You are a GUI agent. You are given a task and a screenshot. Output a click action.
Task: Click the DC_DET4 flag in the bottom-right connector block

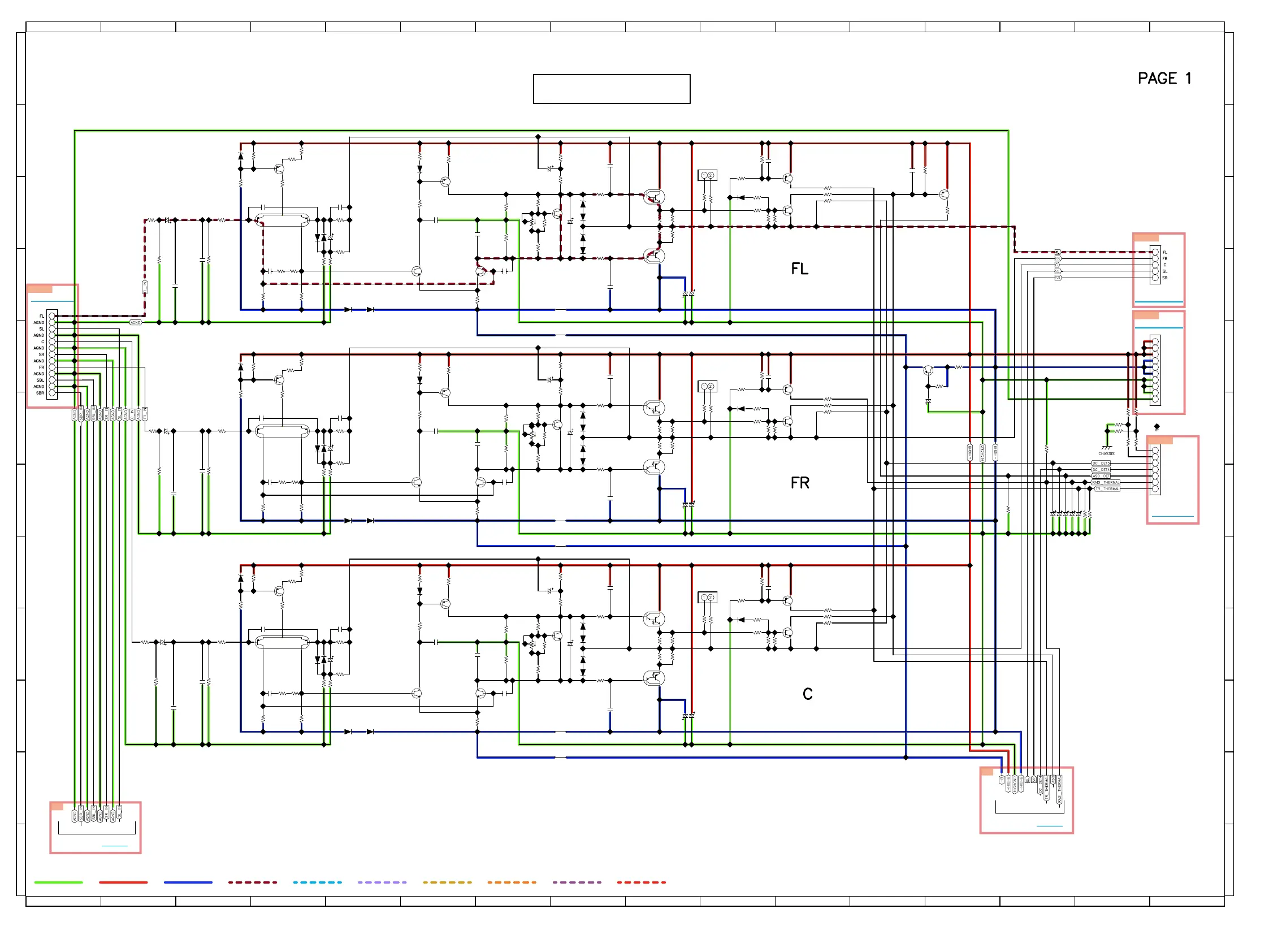(x=1041, y=785)
